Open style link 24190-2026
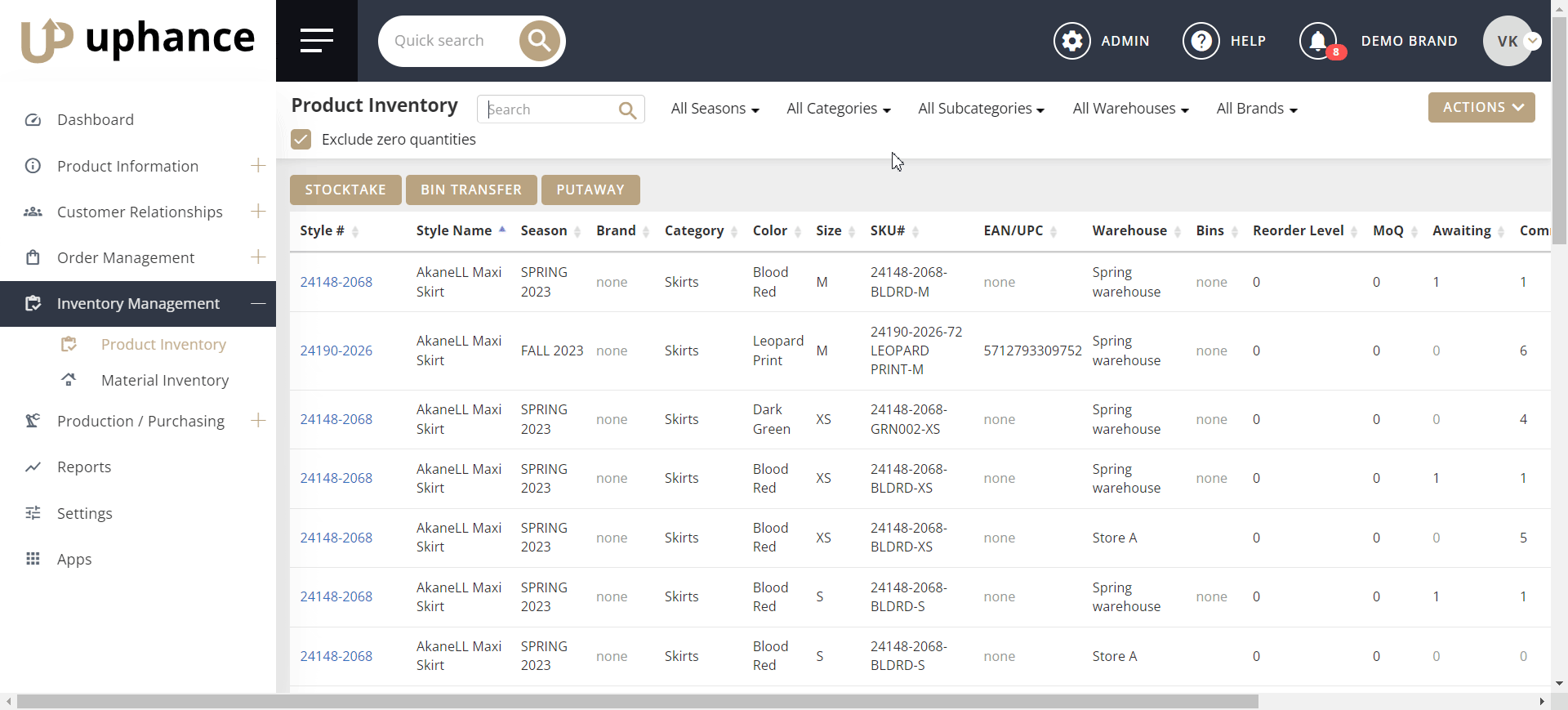 point(336,351)
